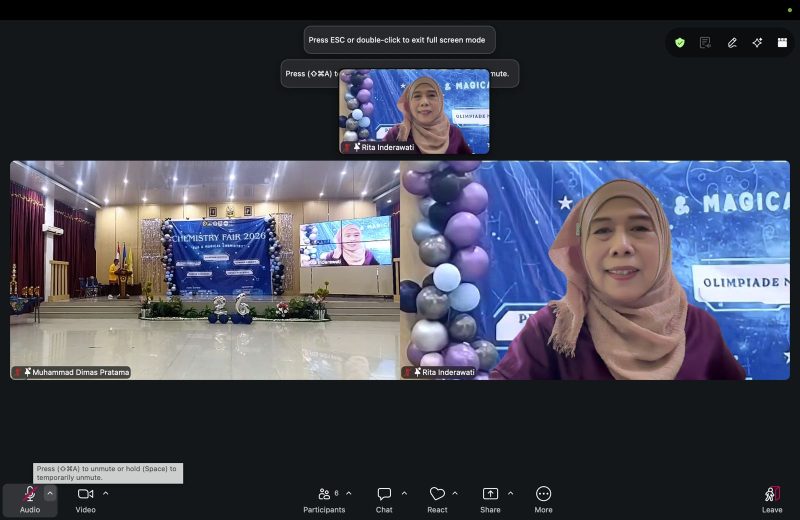
Task: Change gallery view layout
Action: click(x=782, y=43)
